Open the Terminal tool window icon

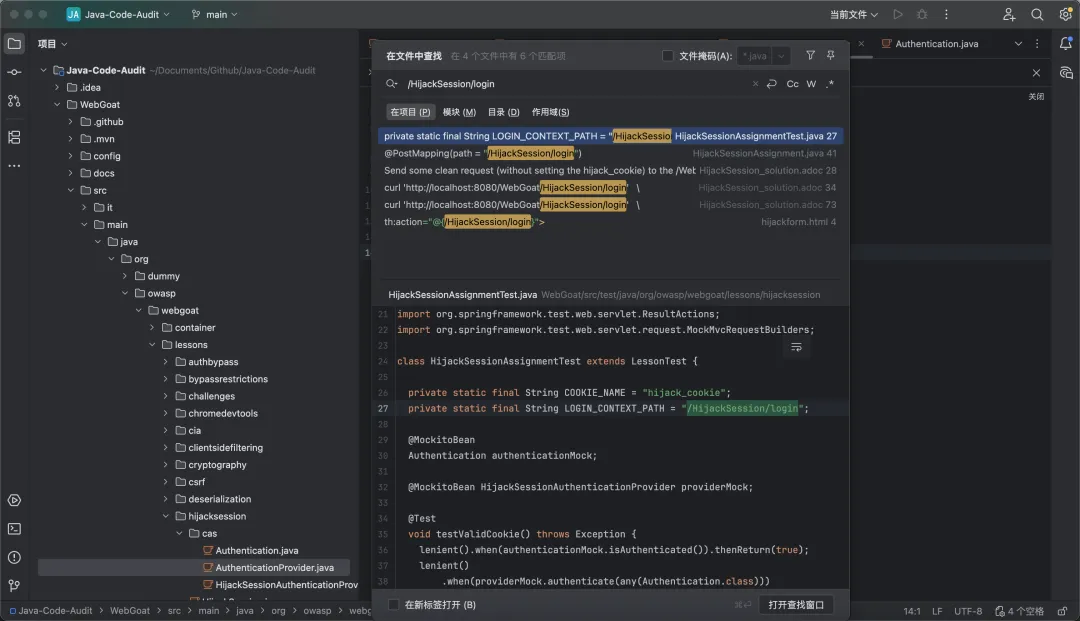[x=14, y=529]
